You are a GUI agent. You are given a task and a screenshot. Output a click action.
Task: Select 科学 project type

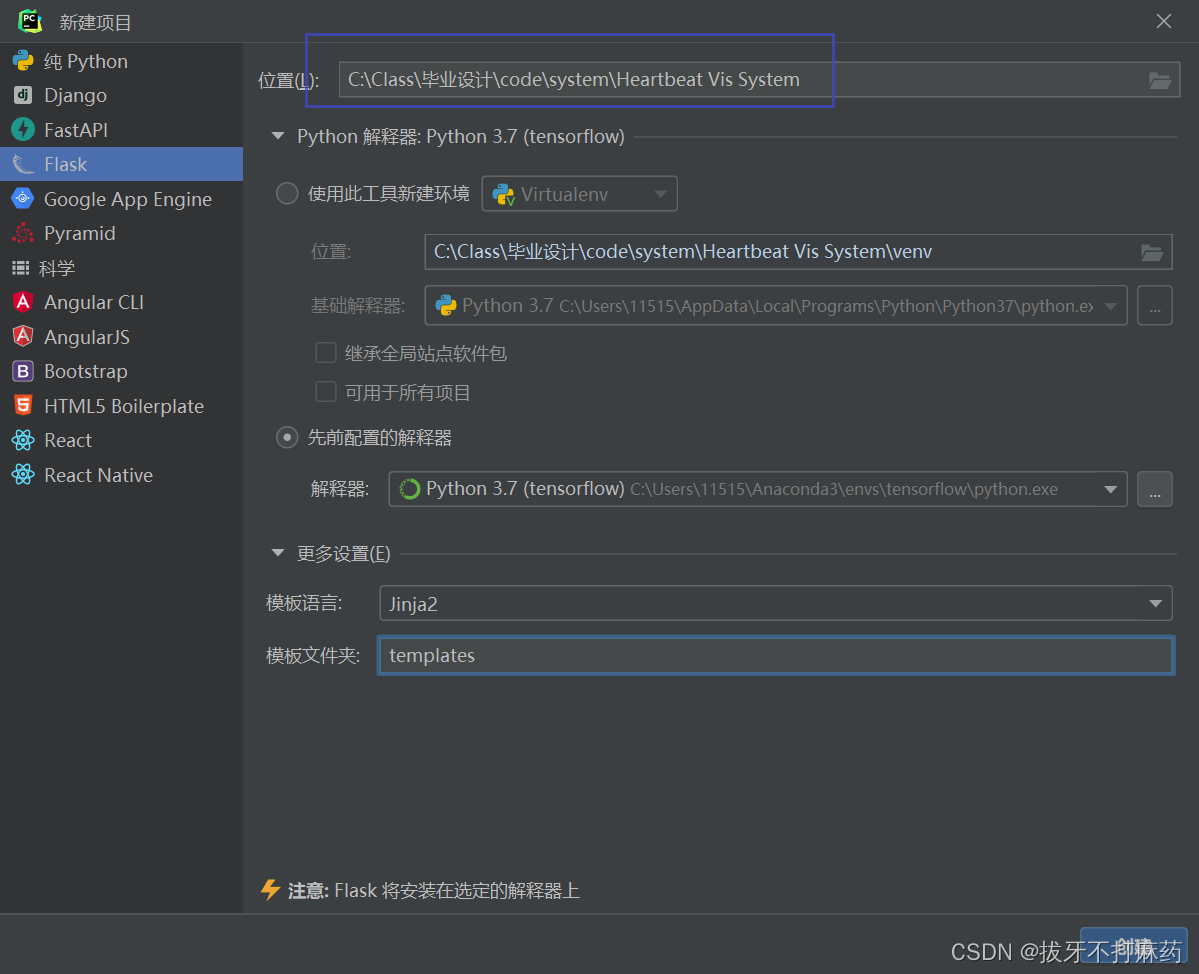pos(122,268)
